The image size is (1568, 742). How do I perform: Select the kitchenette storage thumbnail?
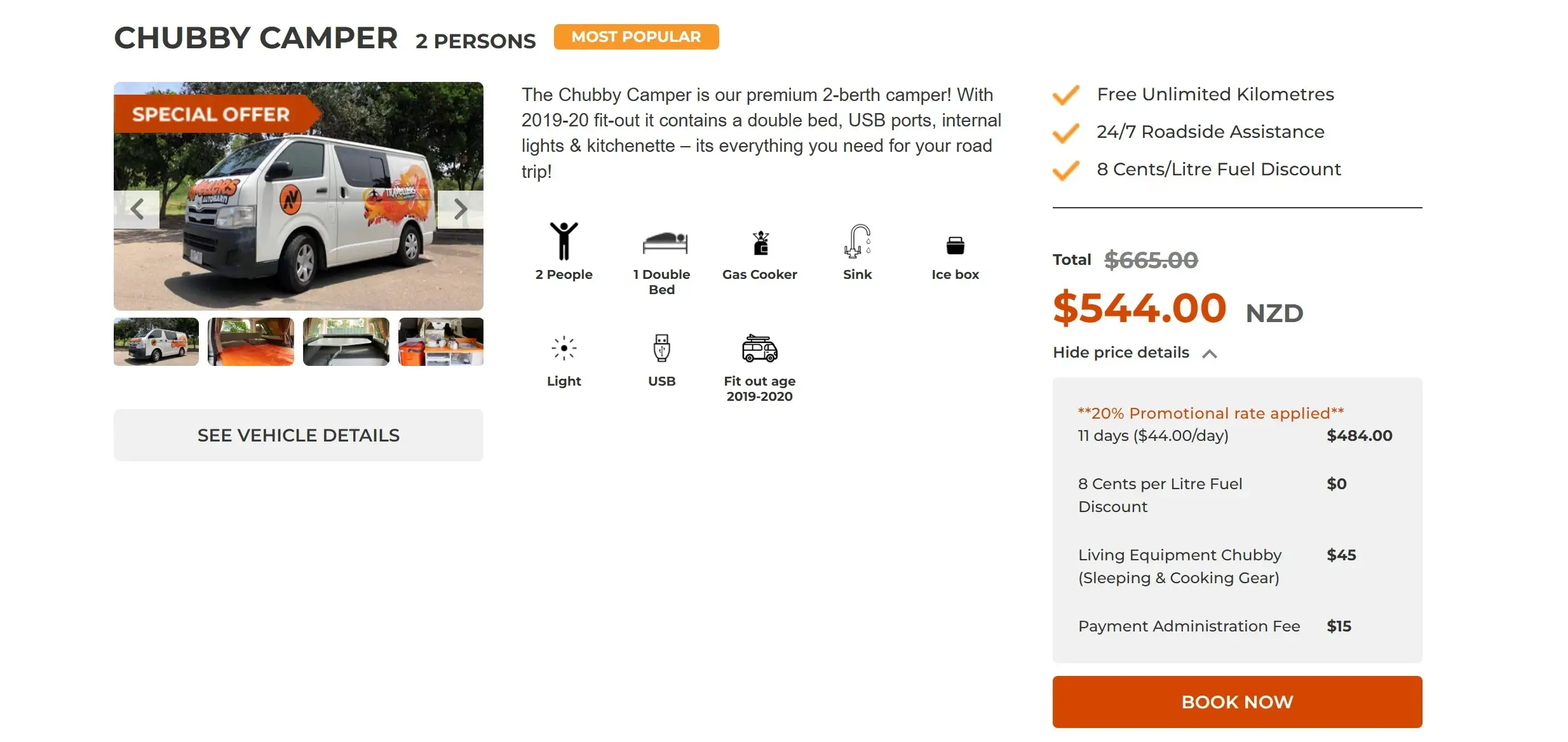click(x=440, y=342)
